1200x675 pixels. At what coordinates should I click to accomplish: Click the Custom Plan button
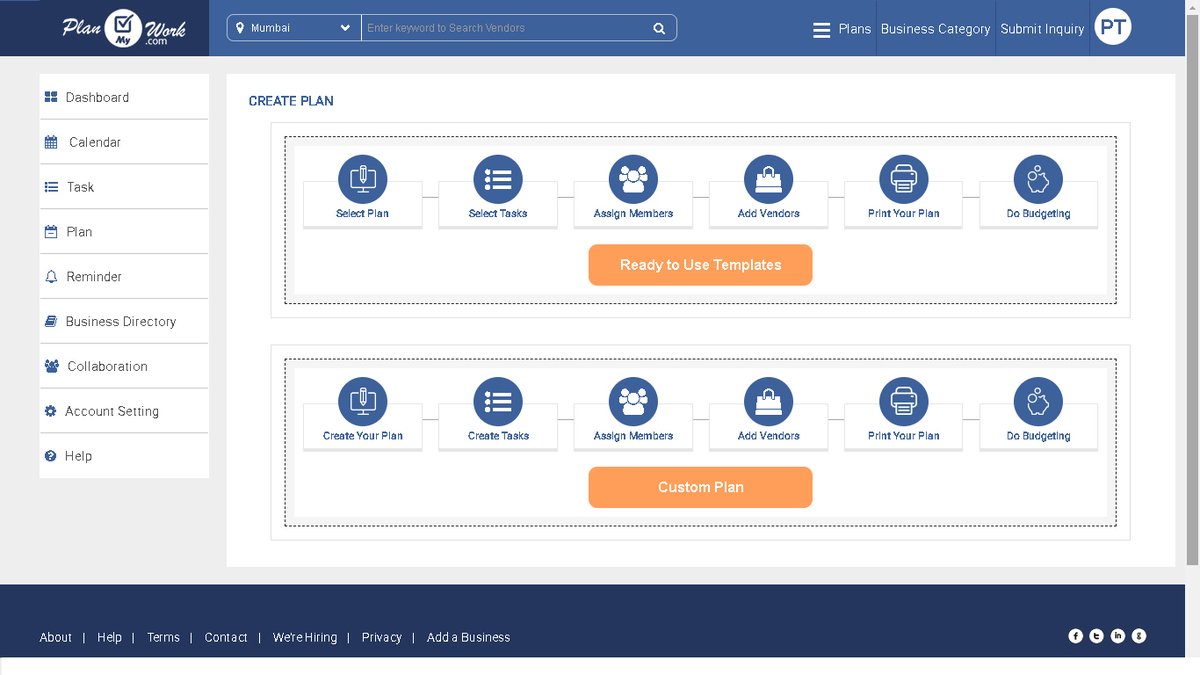700,487
